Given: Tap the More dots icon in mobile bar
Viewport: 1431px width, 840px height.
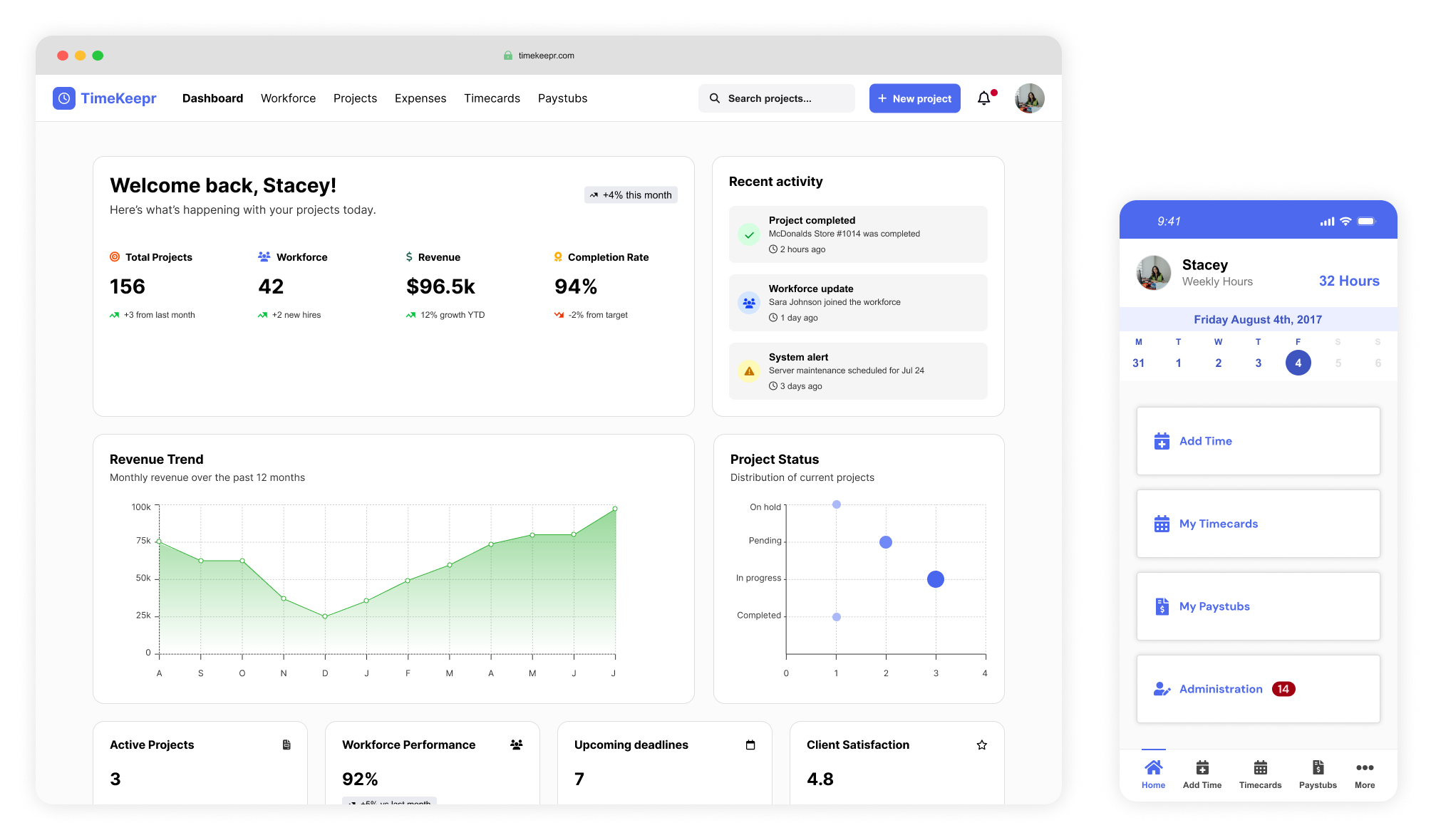Looking at the screenshot, I should click(1365, 768).
